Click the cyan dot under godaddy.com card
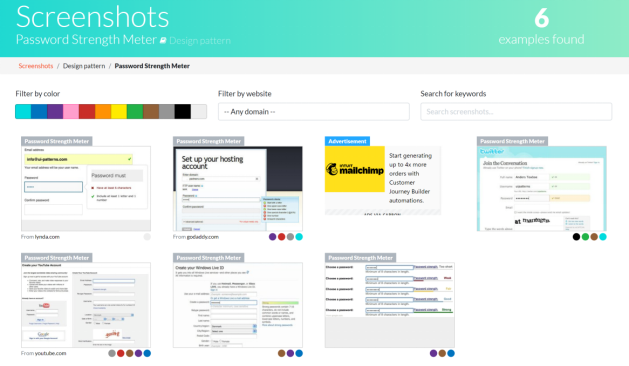The image size is (629, 366). pos(299,237)
